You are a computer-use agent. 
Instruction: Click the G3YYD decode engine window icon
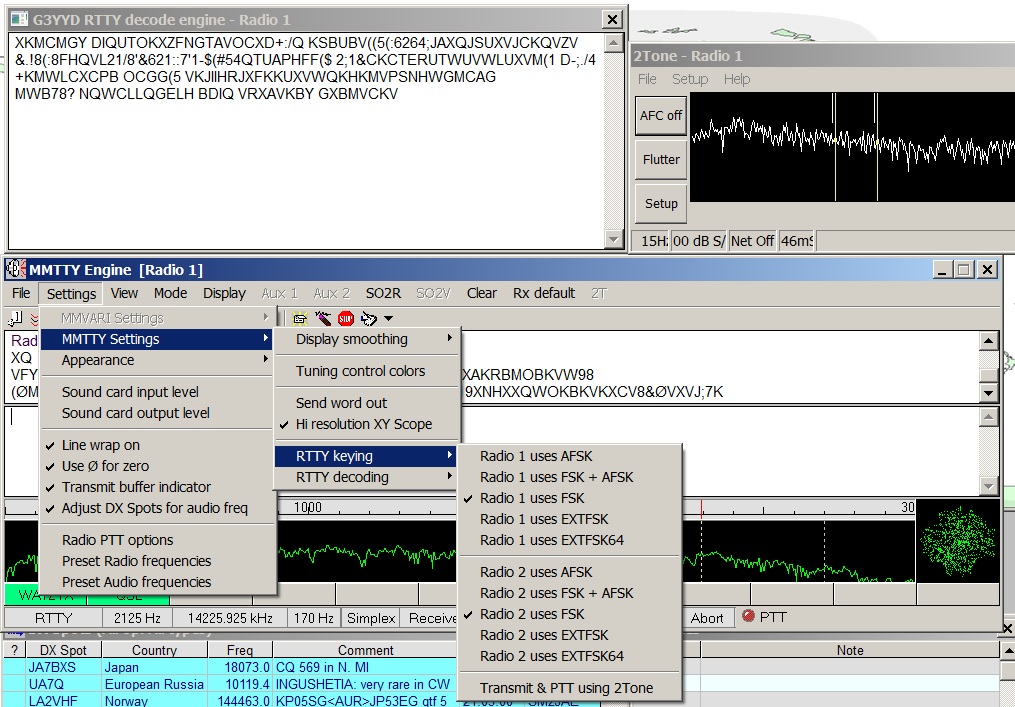[x=20, y=19]
